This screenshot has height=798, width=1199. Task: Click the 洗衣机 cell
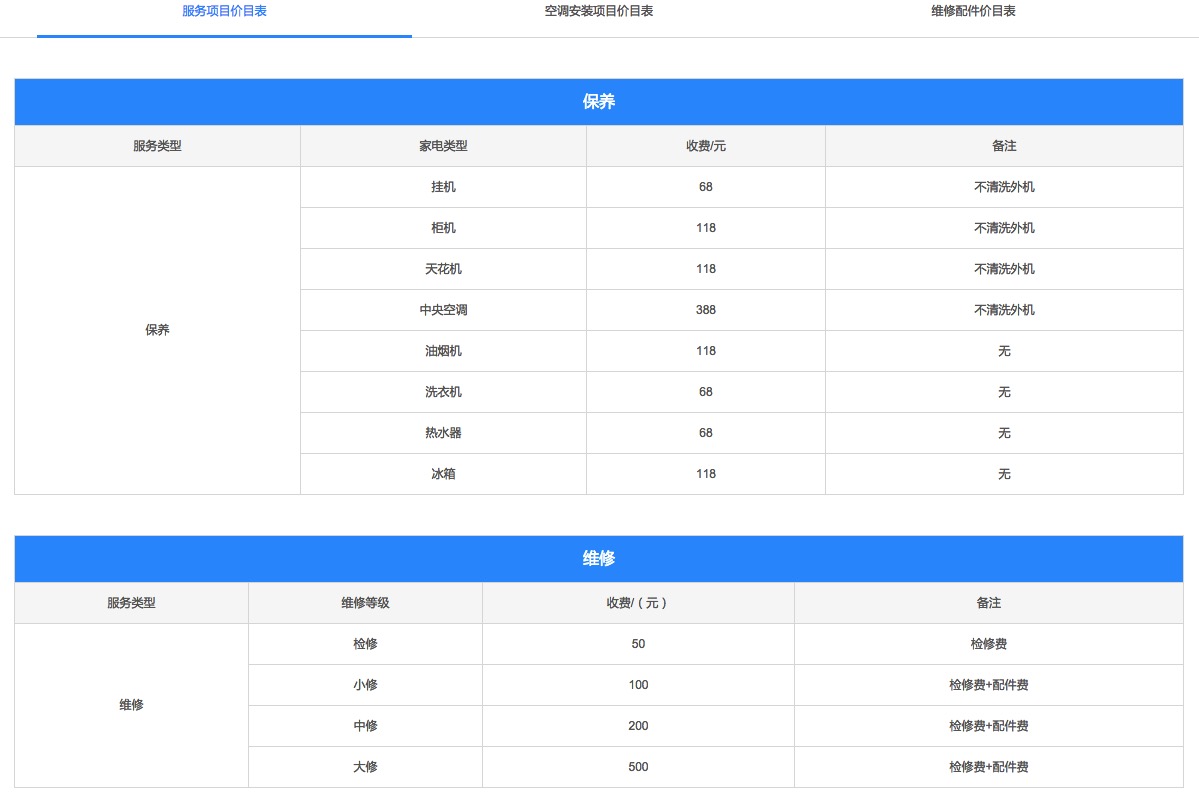[x=443, y=392]
